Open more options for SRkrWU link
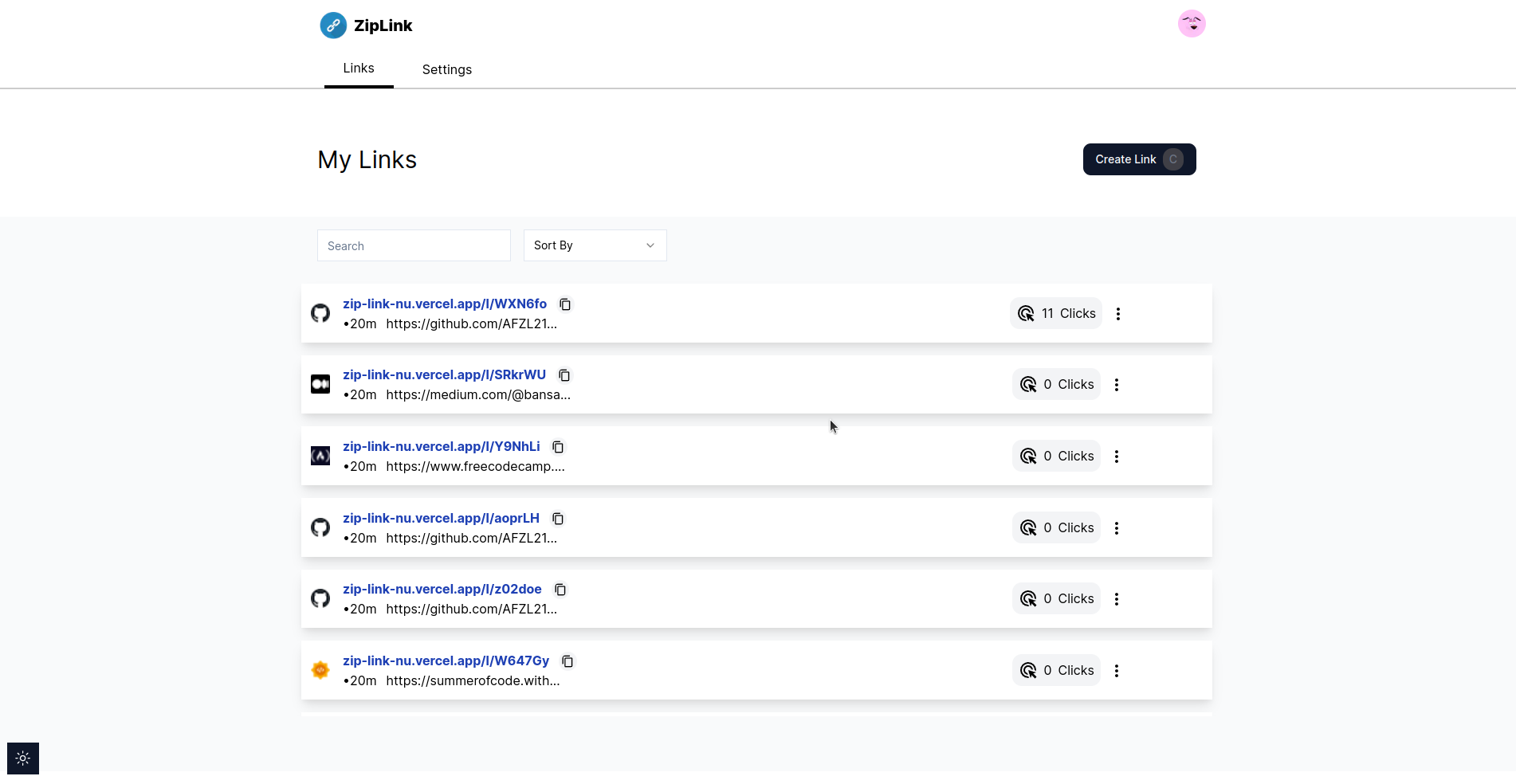This screenshot has width=1516, height=784. click(1117, 385)
